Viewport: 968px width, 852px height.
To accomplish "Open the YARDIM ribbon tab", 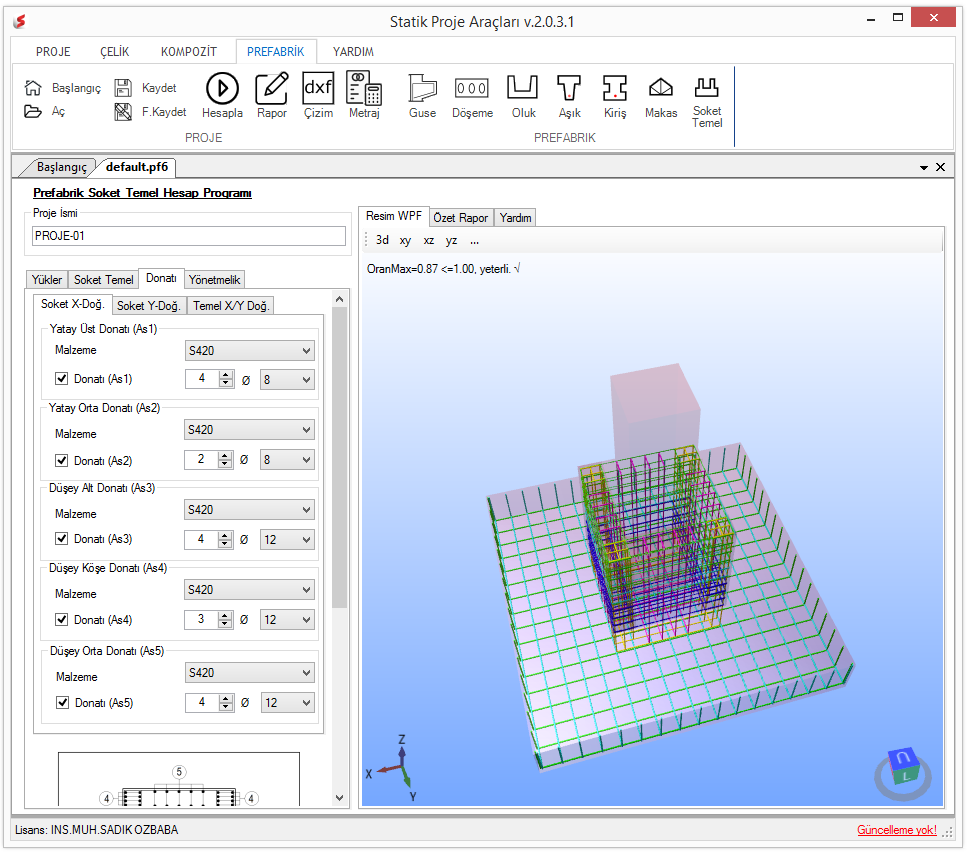I will point(353,52).
